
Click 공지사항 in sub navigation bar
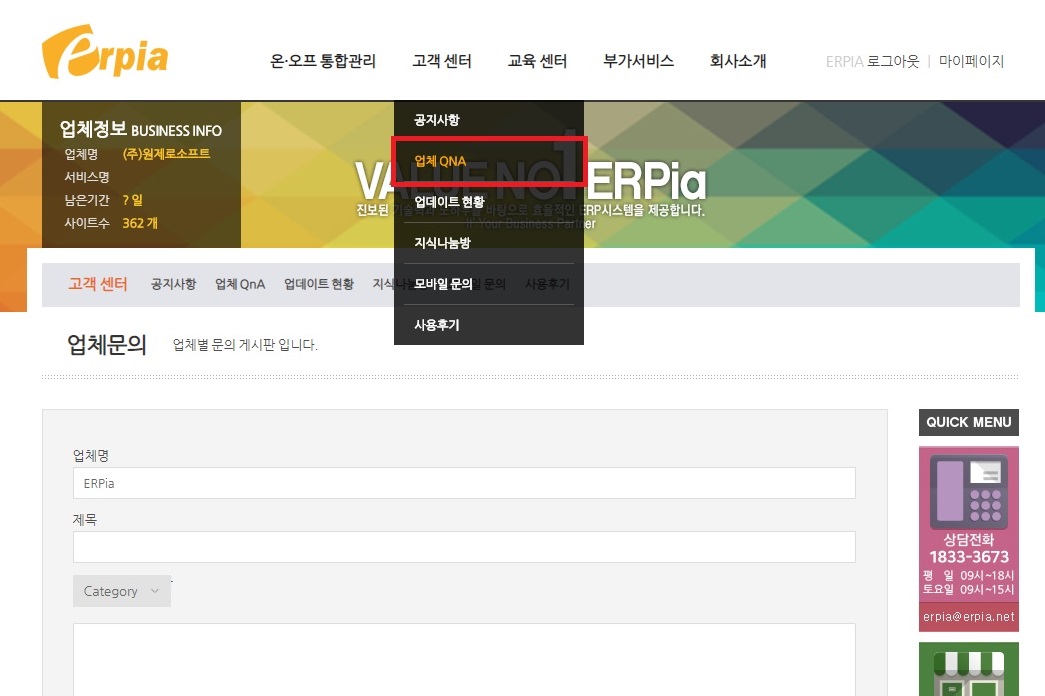173,284
